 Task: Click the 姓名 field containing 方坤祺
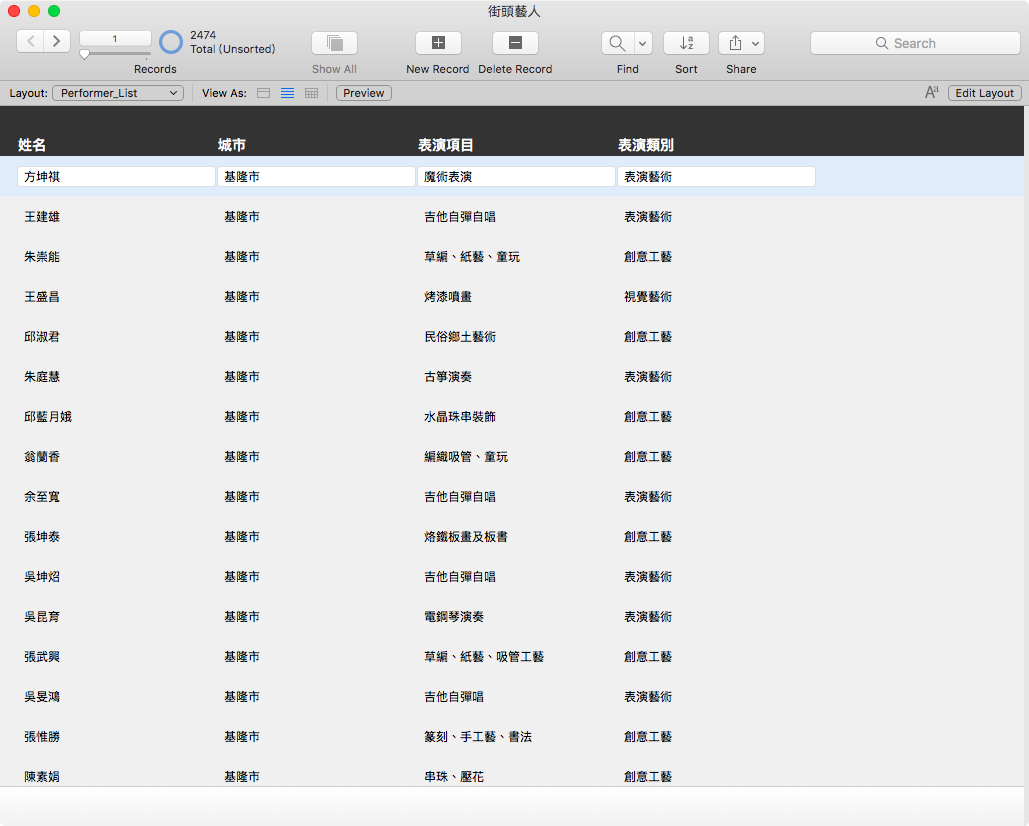point(116,176)
